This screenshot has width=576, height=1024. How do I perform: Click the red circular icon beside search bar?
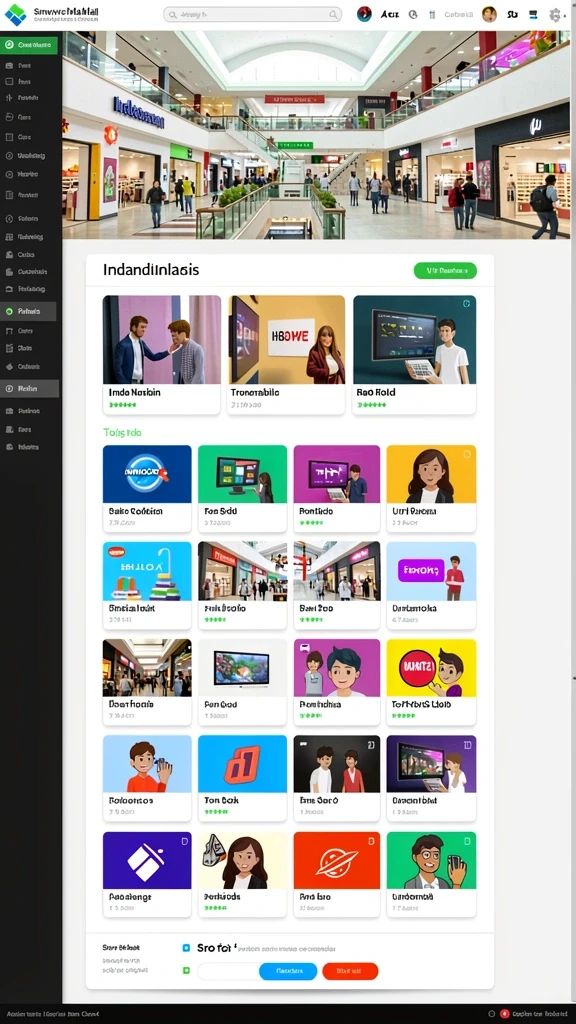pyautogui.click(x=364, y=14)
